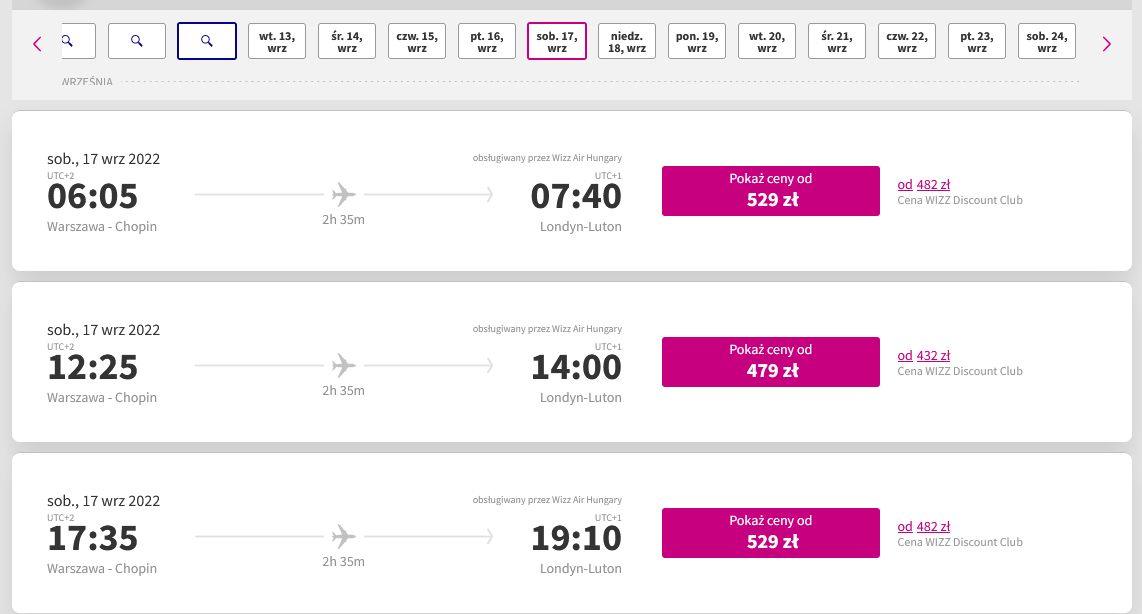The width and height of the screenshot is (1142, 614).
Task: Switch to pon. 19, wrz date
Action: point(697,41)
